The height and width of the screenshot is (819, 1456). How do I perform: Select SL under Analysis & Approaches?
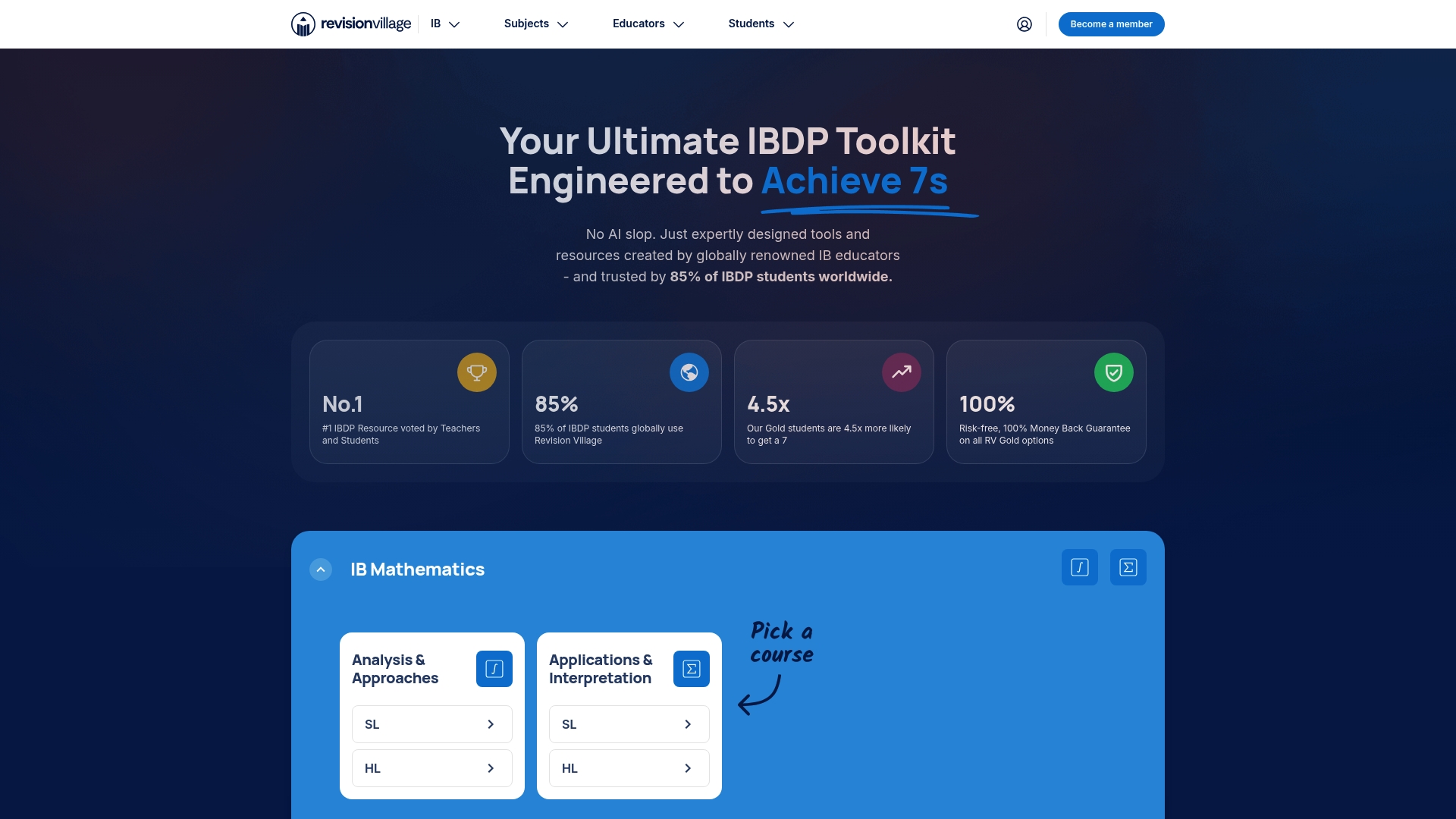[432, 724]
